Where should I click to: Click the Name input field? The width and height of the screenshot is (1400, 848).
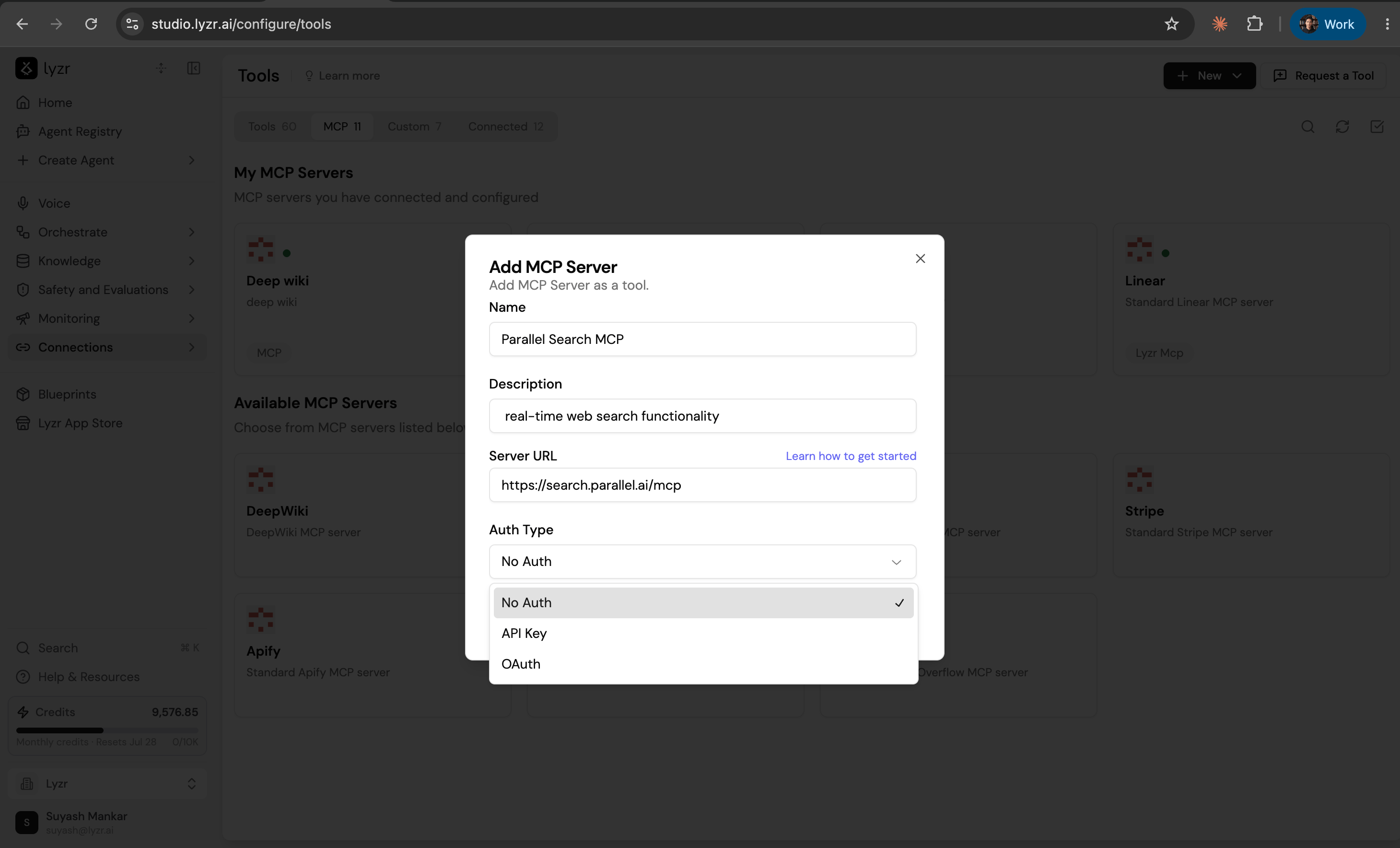[x=702, y=339]
